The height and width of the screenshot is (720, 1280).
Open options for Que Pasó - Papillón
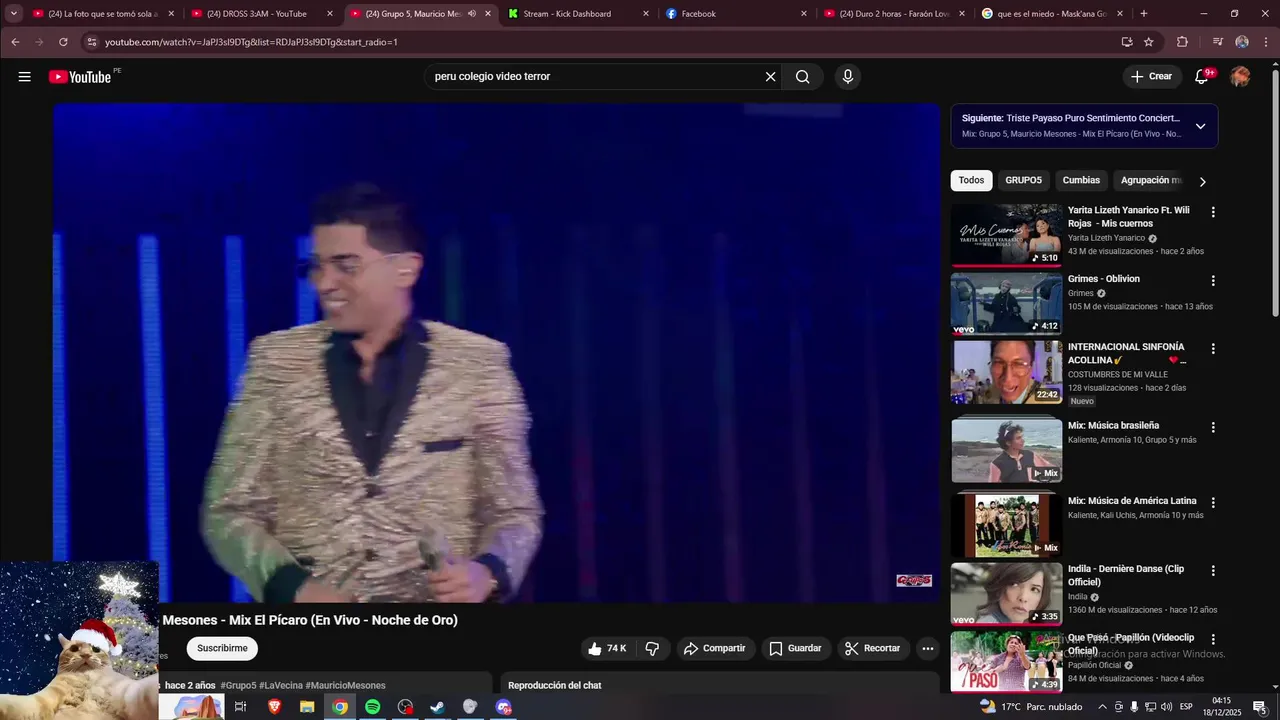[x=1213, y=639]
